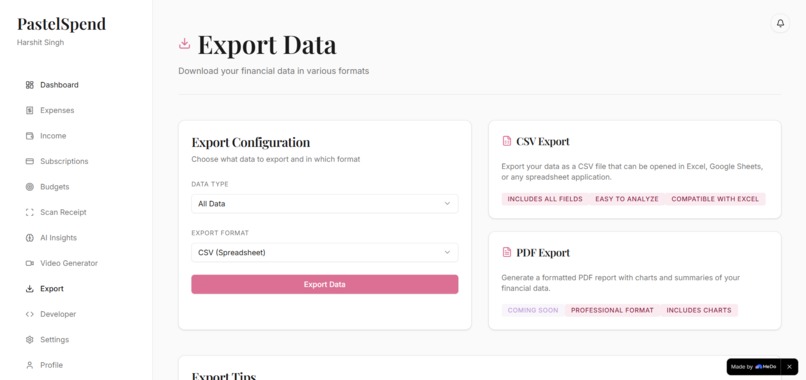Click the Export Configuration heading
Viewport: 806px width, 380px height.
click(251, 142)
